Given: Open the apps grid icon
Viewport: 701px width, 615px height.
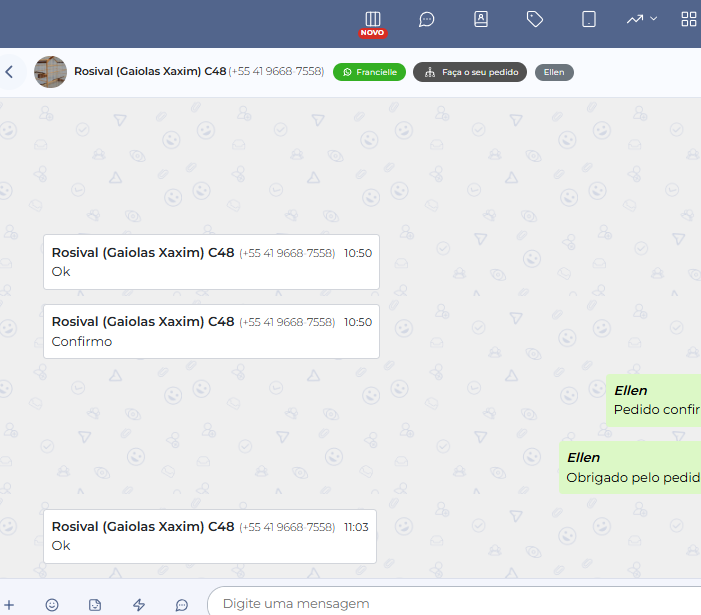Looking at the screenshot, I should pyautogui.click(x=688, y=19).
